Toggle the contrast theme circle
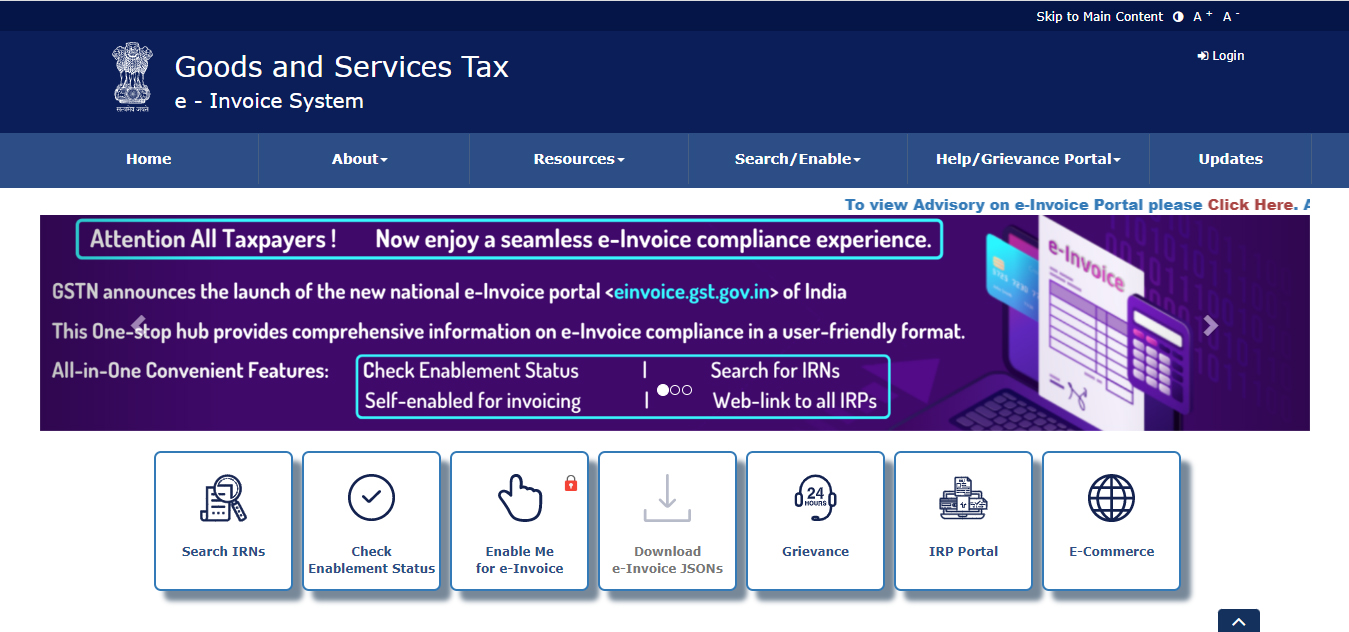Viewport: 1349px width, 632px height. [x=1177, y=16]
